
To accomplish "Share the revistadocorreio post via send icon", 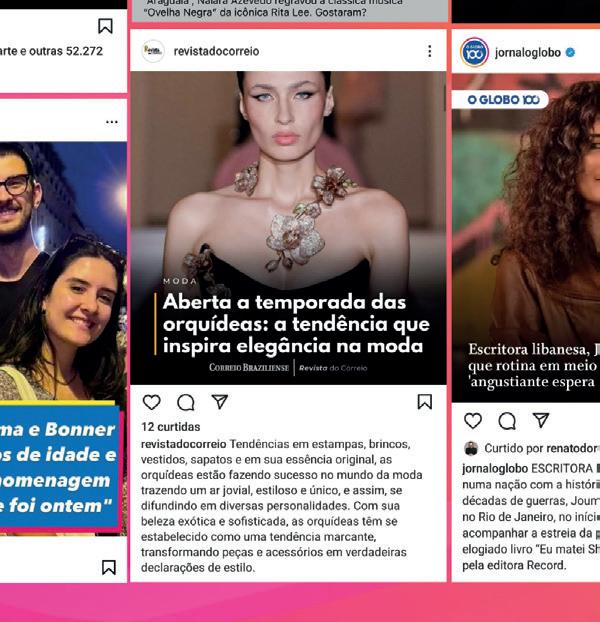I will pos(220,401).
